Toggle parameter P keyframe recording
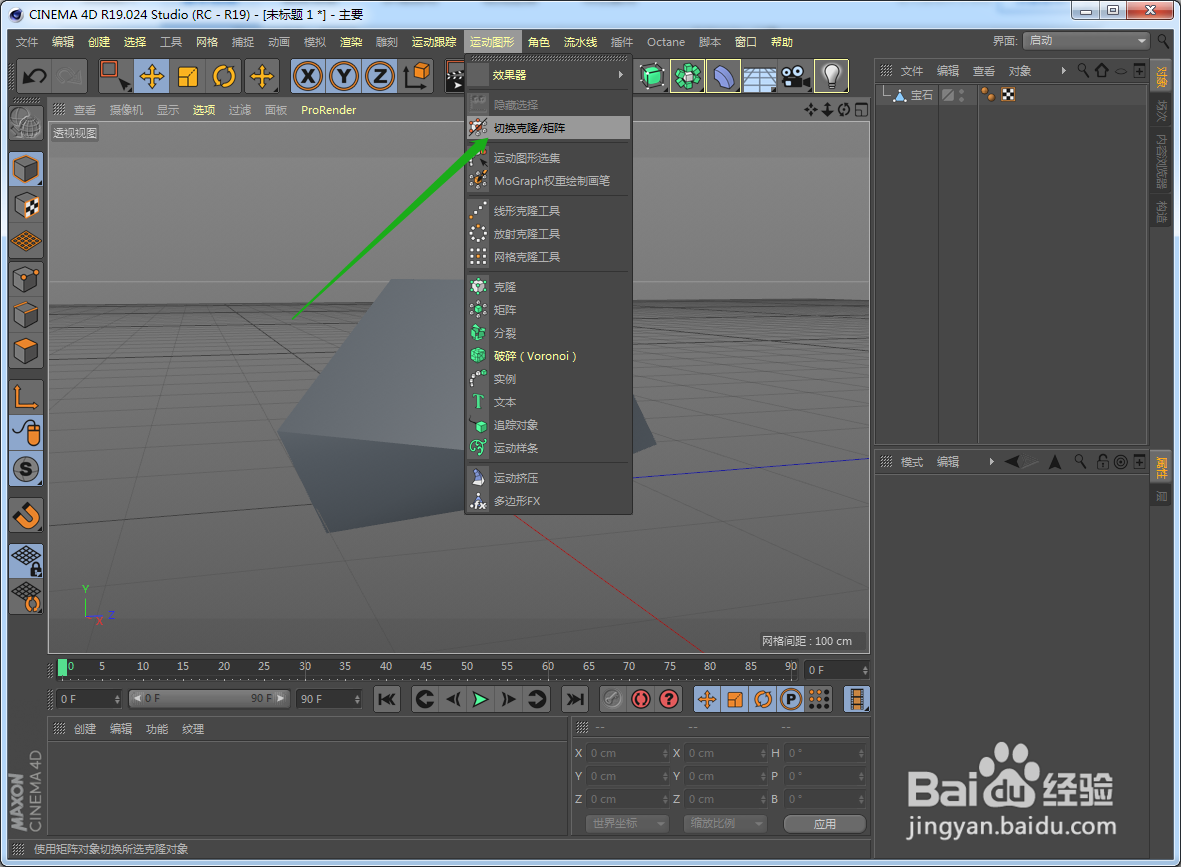This screenshot has height=867, width=1181. (790, 699)
